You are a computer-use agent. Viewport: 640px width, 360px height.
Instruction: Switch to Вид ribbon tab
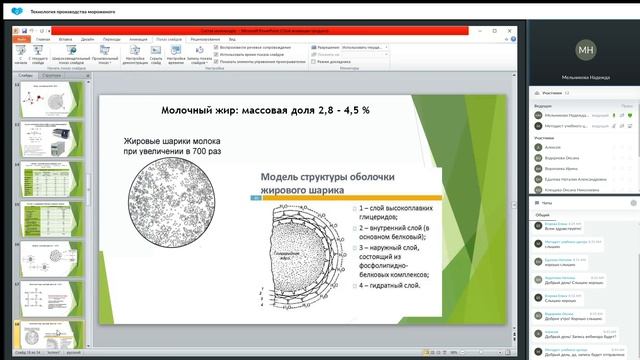(232, 39)
